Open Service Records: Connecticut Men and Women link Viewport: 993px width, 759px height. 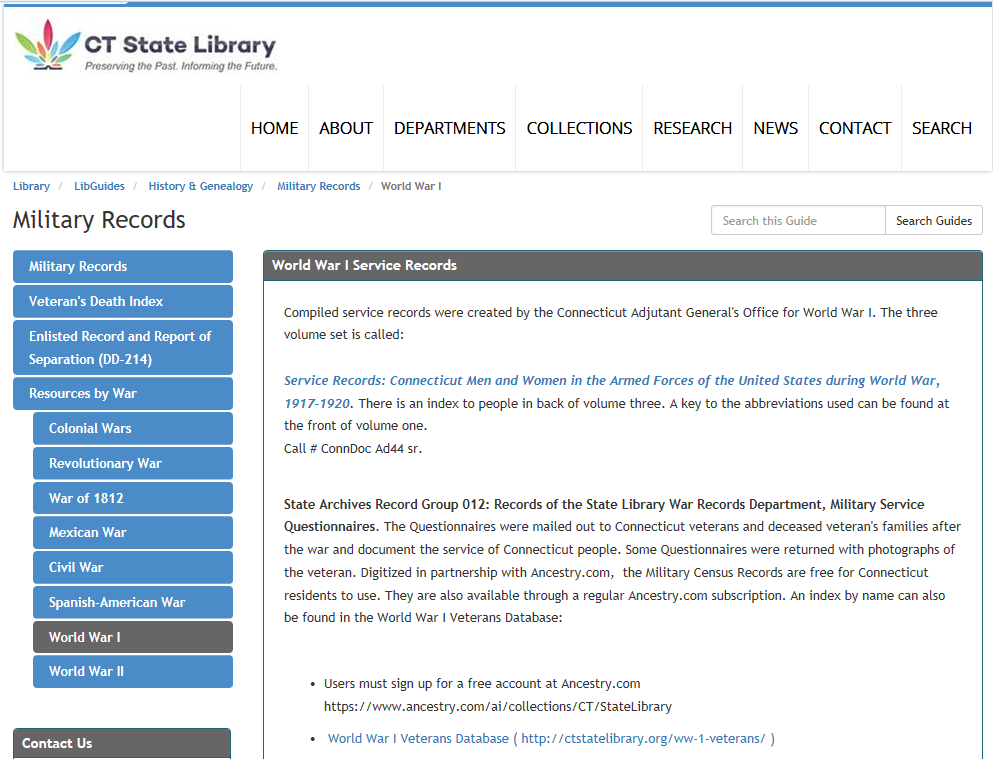coord(612,380)
